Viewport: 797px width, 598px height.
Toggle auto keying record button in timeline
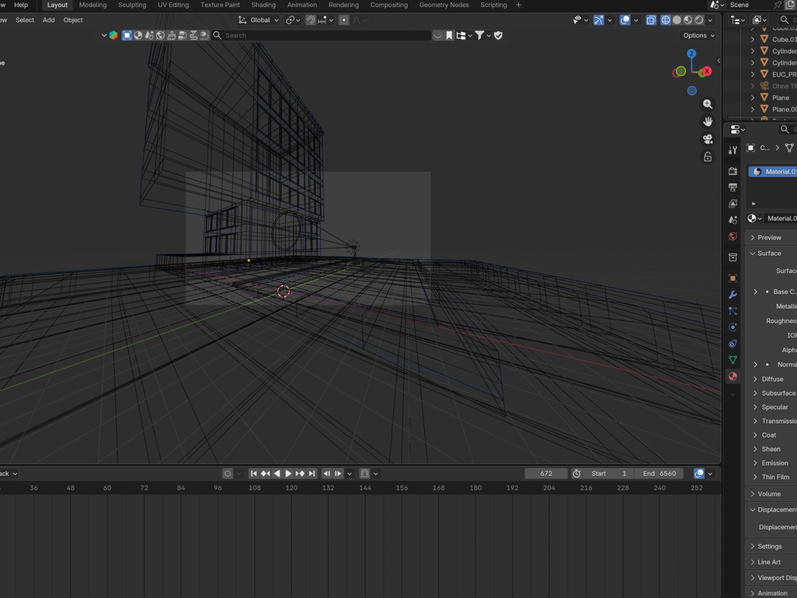[x=227, y=473]
